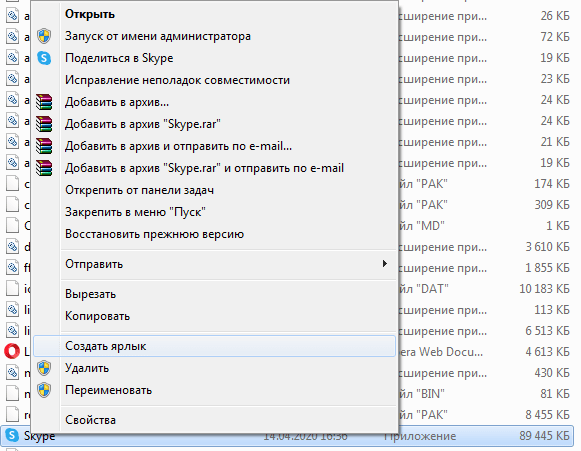Click the blank file icon in 10 183 КБ row

click(12, 288)
